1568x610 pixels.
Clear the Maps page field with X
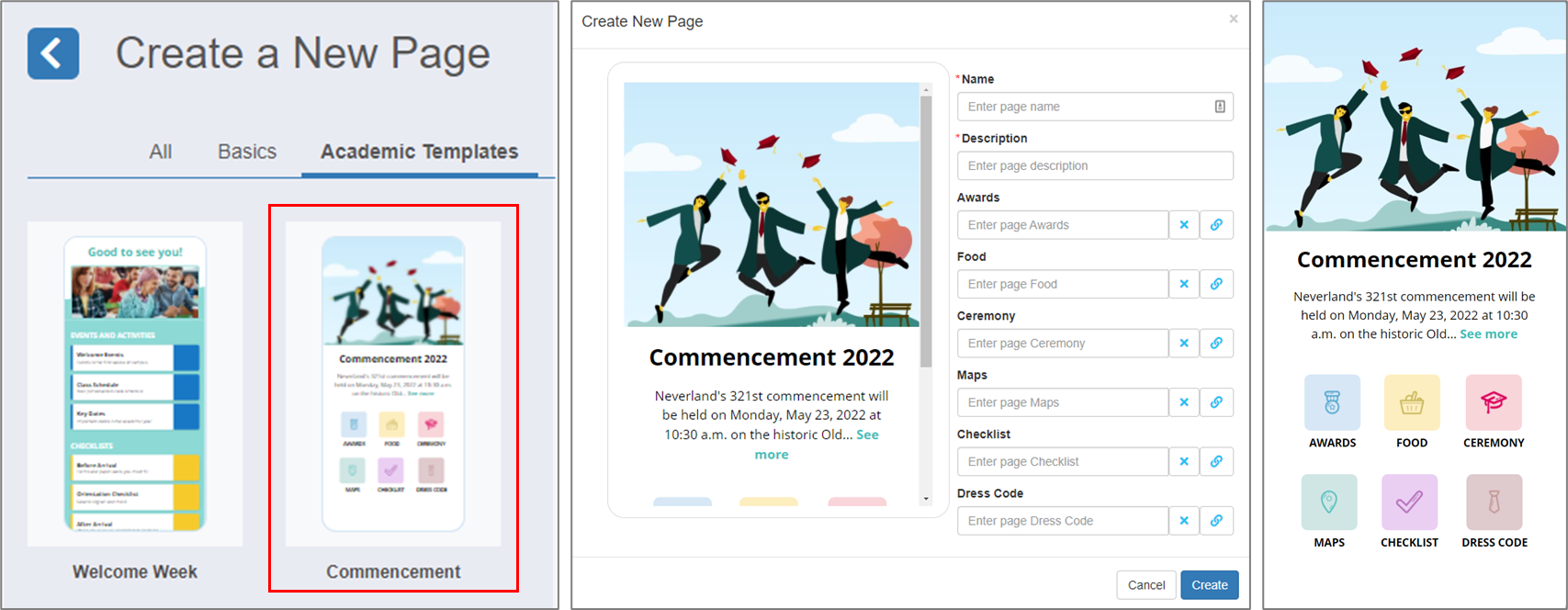[1184, 402]
